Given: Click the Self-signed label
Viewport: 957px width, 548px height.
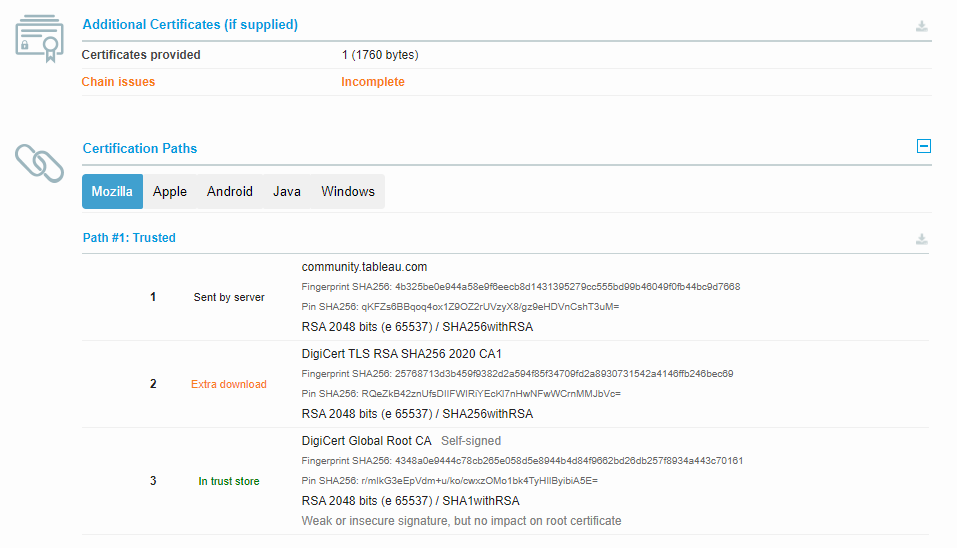Looking at the screenshot, I should (471, 441).
